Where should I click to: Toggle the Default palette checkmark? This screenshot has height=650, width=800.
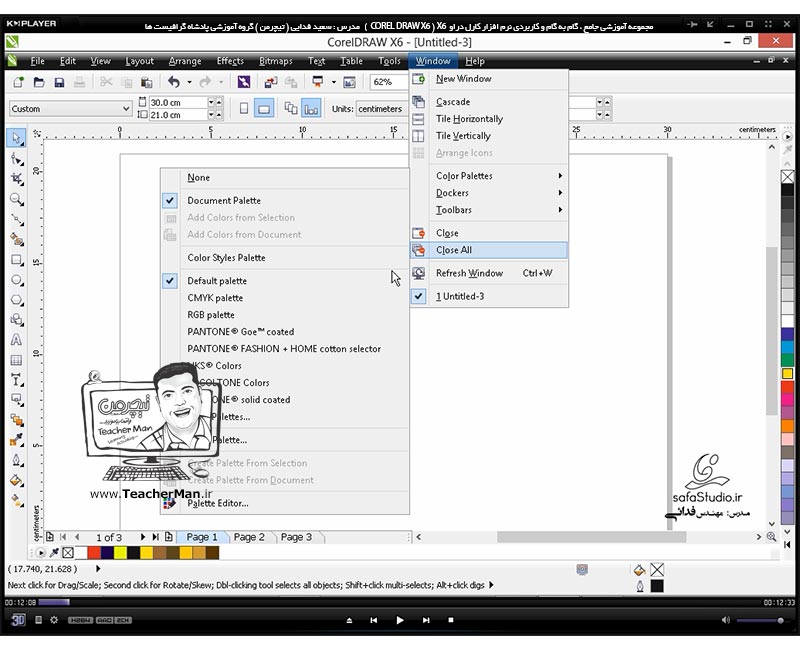pyautogui.click(x=170, y=281)
